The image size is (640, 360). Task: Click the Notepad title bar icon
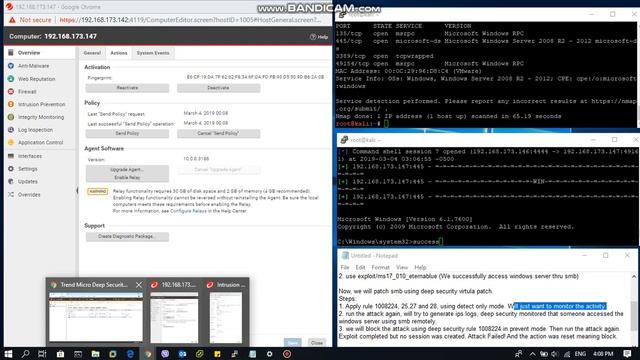click(x=345, y=256)
